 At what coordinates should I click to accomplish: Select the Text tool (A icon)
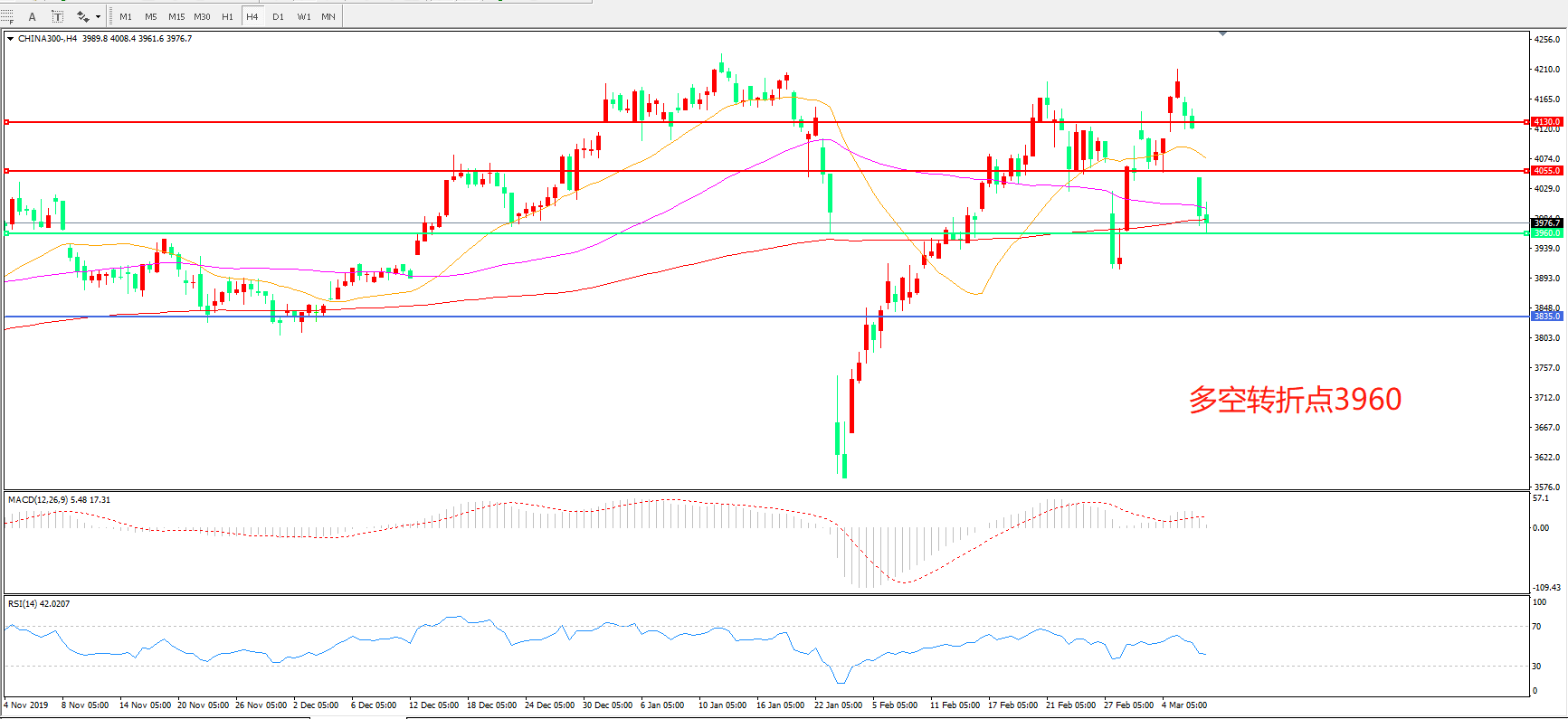pyautogui.click(x=33, y=16)
